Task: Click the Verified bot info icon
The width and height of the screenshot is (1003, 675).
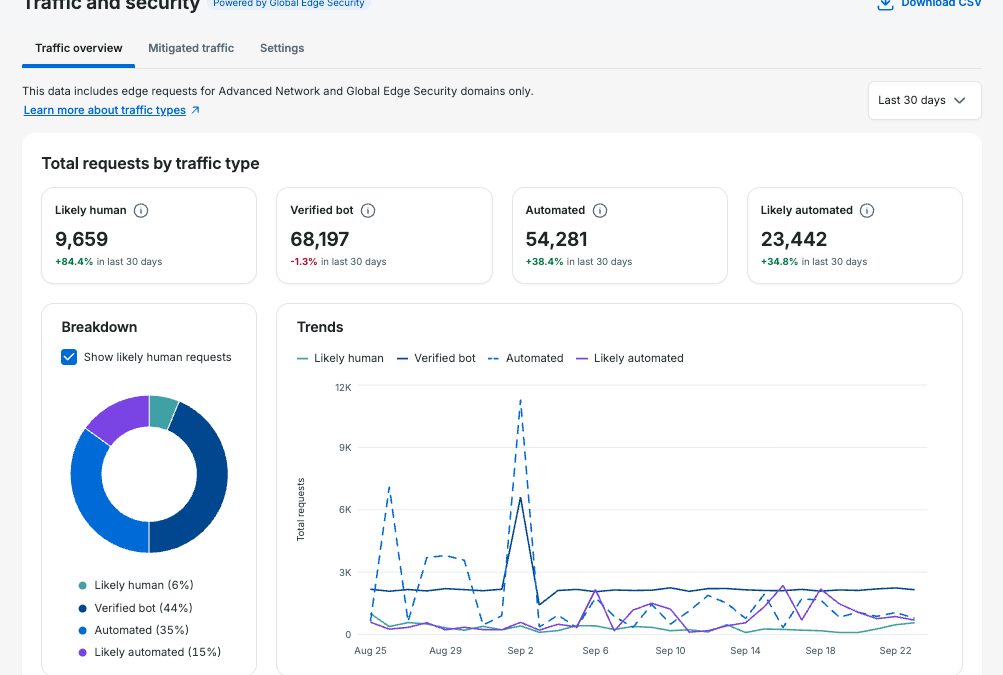Action: tap(368, 210)
